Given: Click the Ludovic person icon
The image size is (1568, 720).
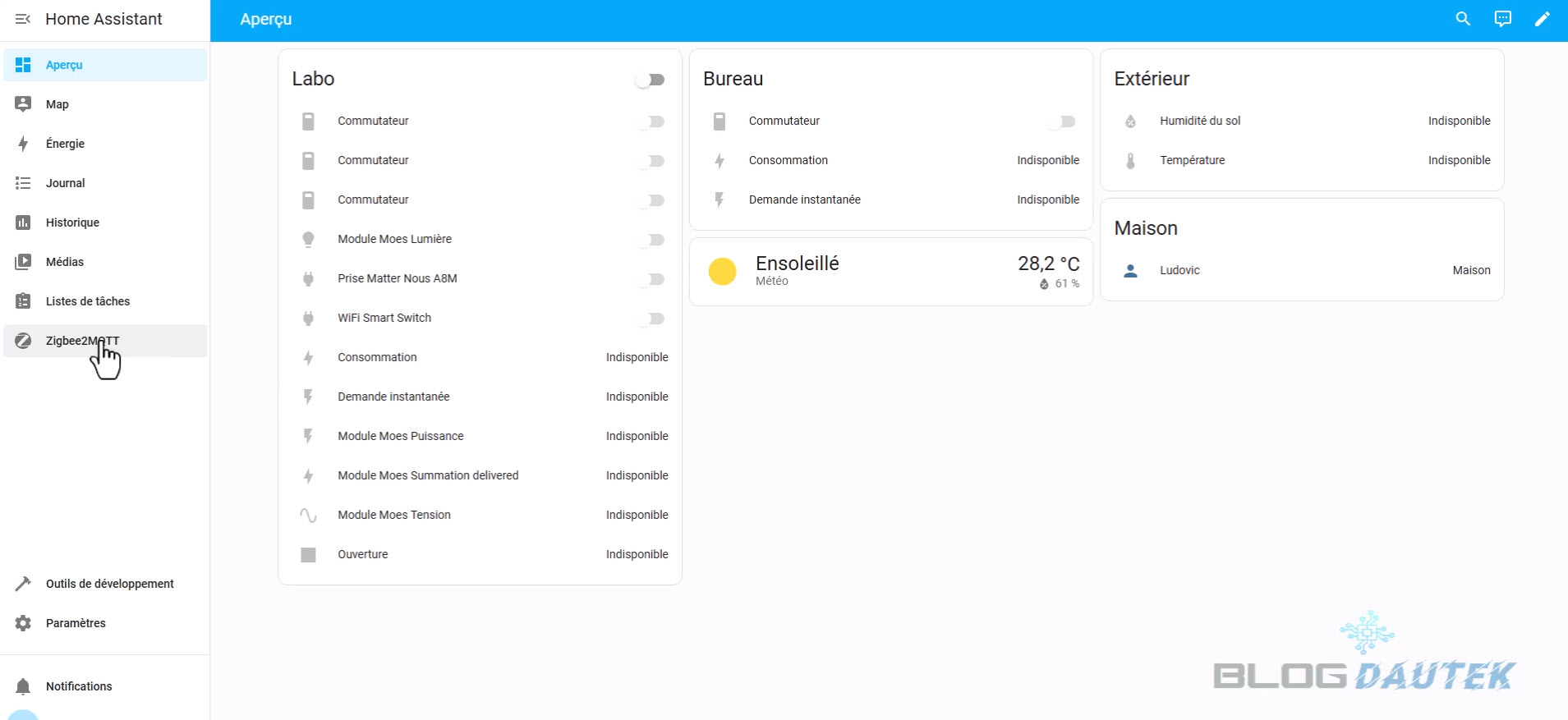Looking at the screenshot, I should (1130, 270).
